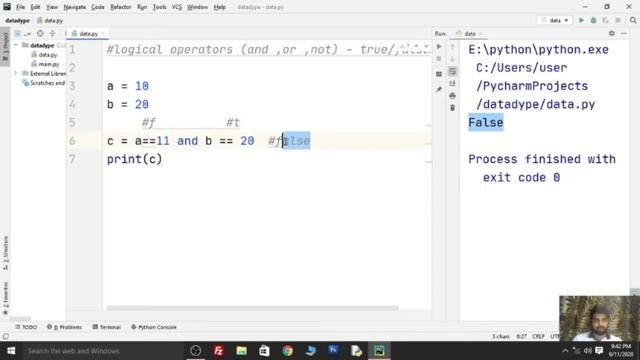Screen dimensions: 640x360
Task: Click the Stop icon in the top toolbar
Action: (618, 20)
